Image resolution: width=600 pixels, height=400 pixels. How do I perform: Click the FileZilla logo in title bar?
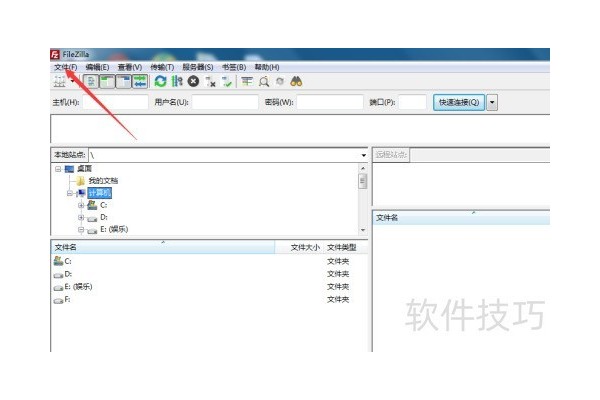[55, 54]
